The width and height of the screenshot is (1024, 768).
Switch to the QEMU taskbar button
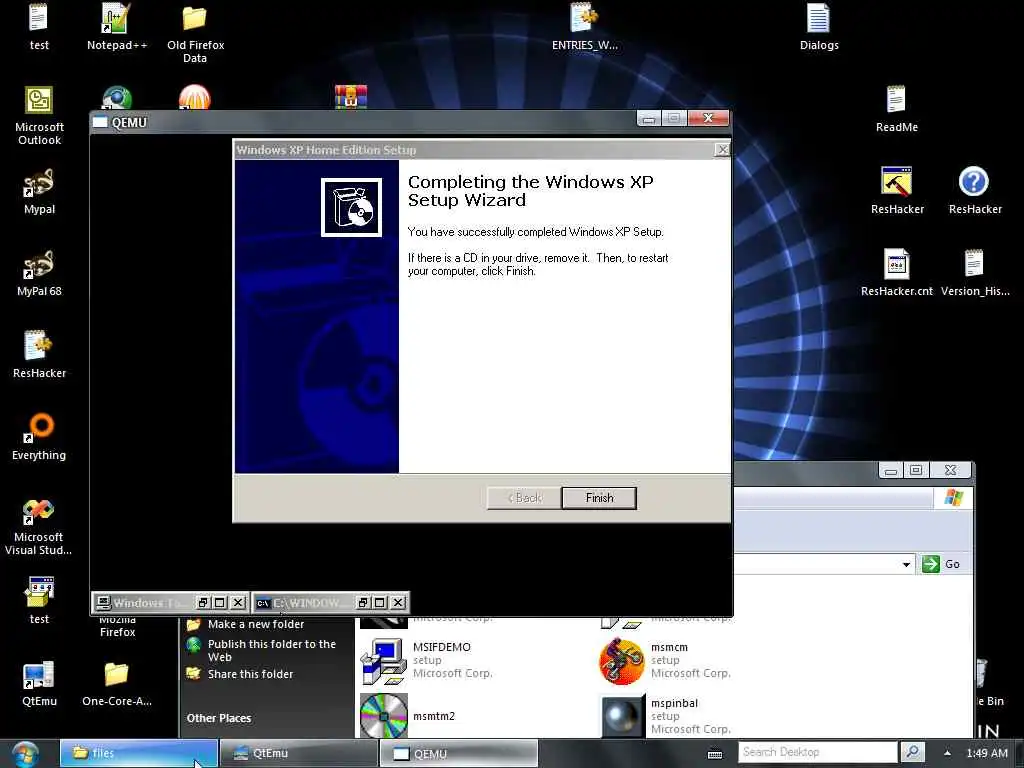[458, 753]
